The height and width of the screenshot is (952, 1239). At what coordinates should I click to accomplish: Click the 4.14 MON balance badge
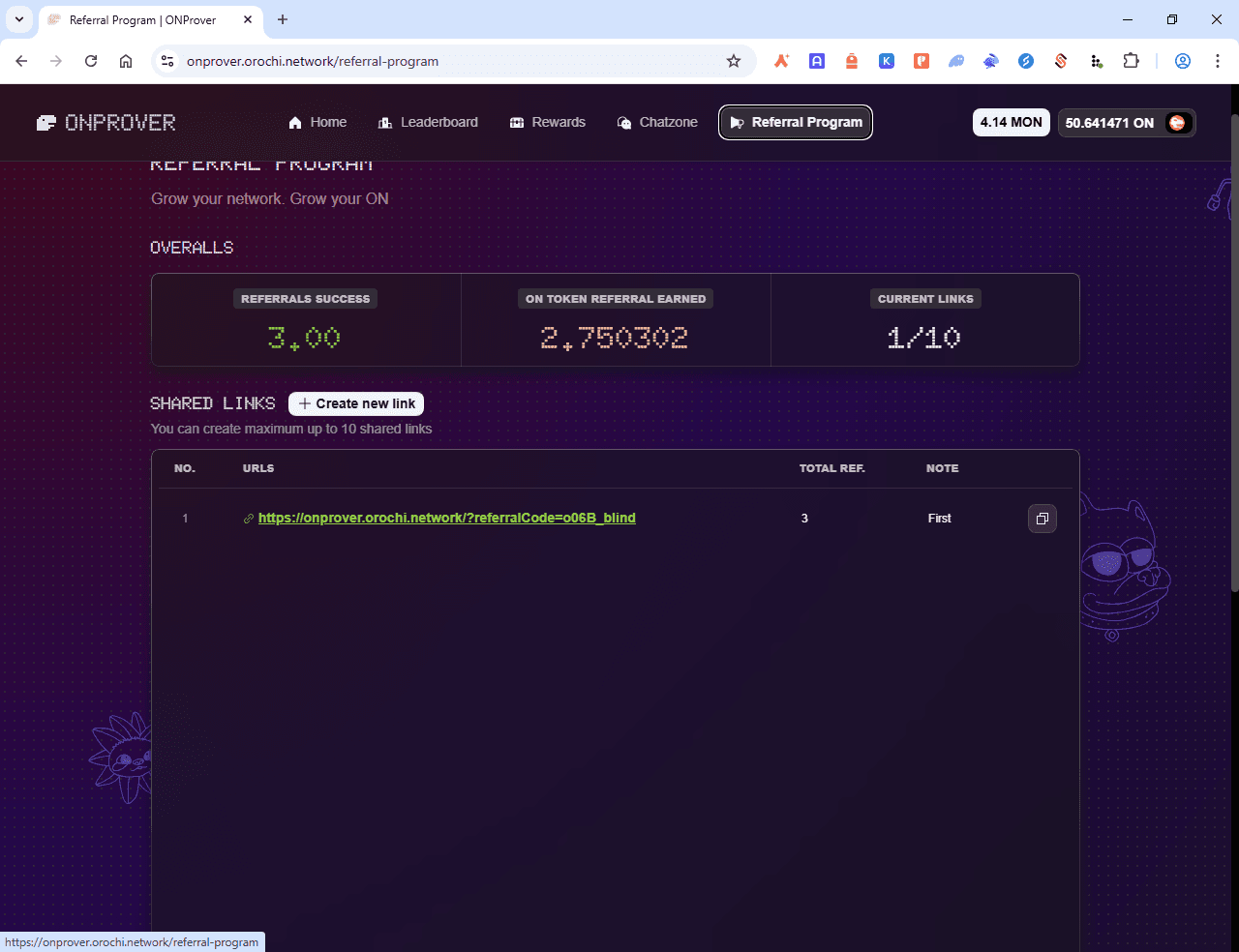[1011, 122]
